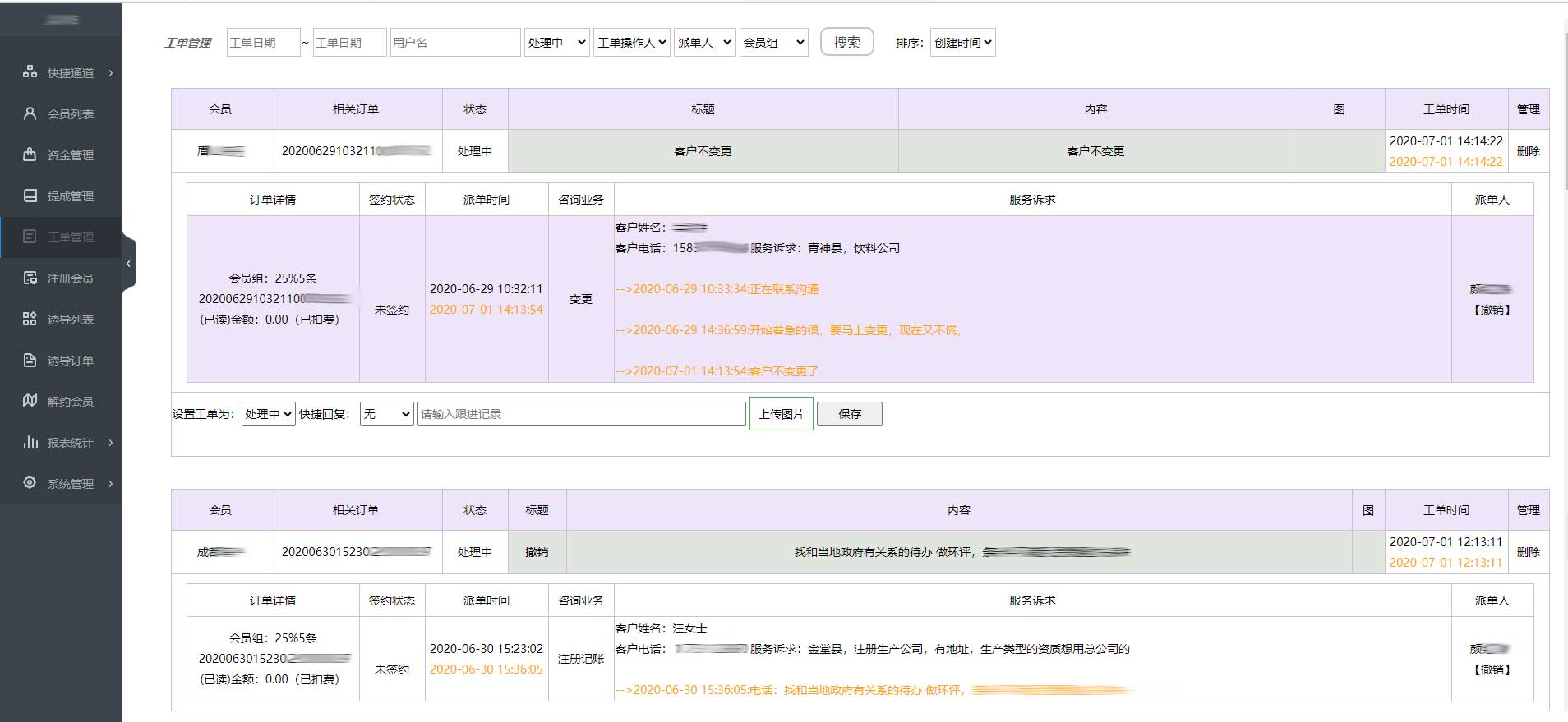The height and width of the screenshot is (722, 1568).
Task: Click the 请输入跟进记录 input field
Action: point(582,414)
